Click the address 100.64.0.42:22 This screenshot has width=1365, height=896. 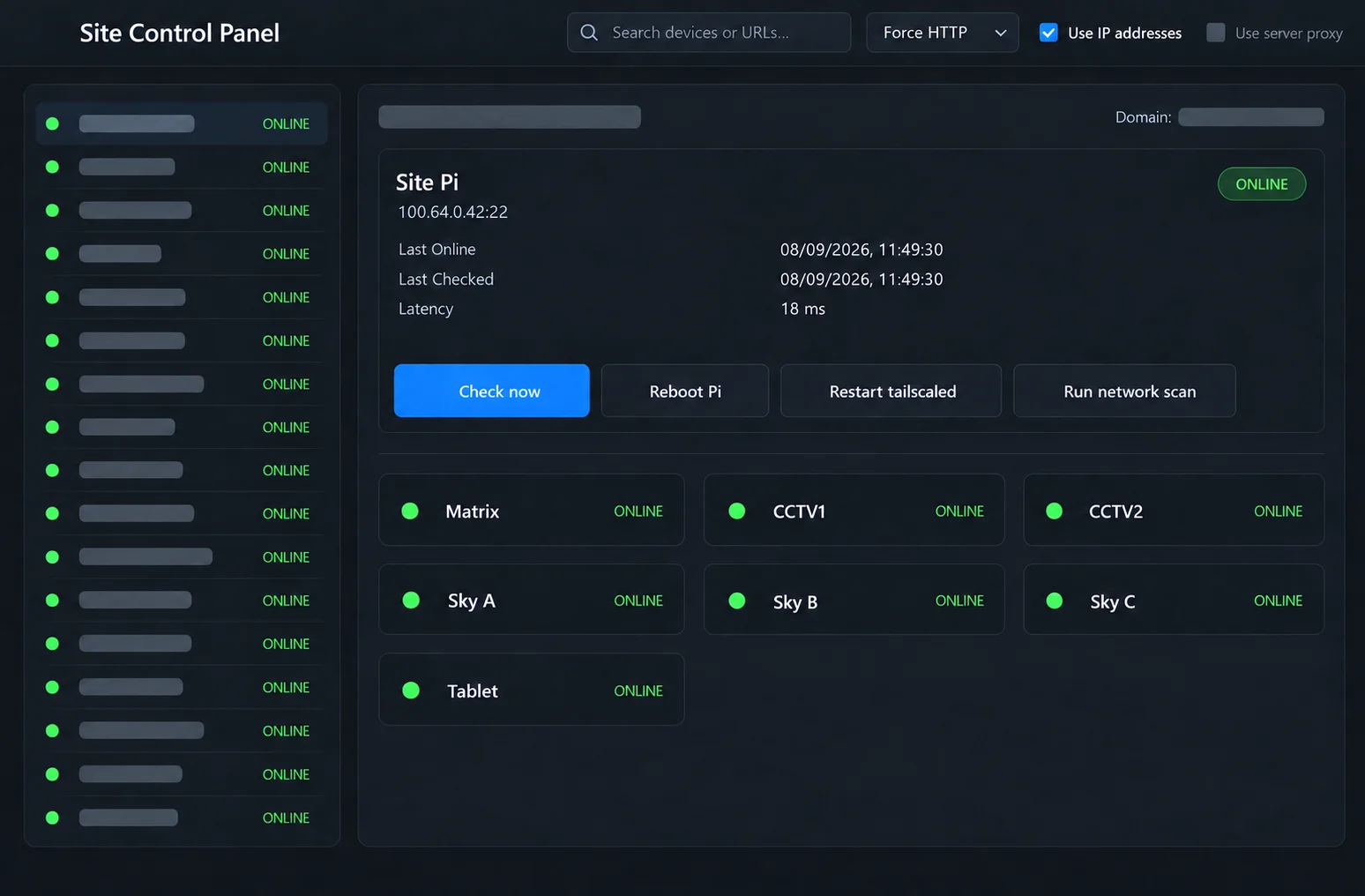(x=452, y=212)
